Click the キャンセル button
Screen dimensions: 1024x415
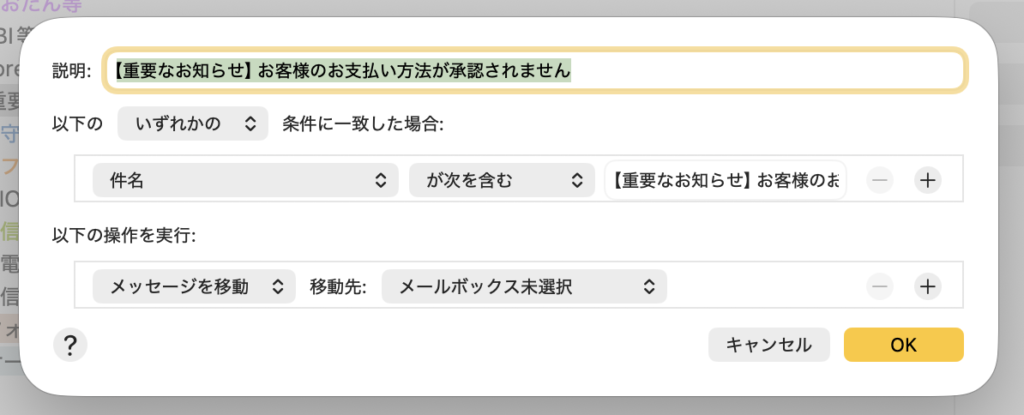(768, 344)
